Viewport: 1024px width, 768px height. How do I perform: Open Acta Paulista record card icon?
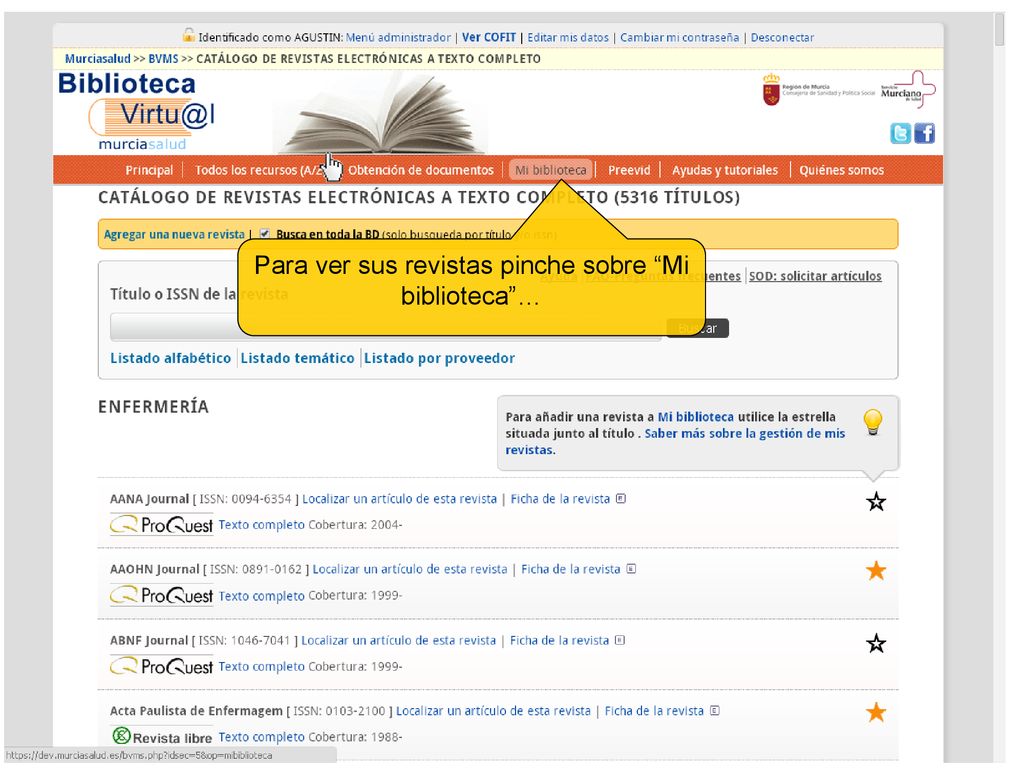[715, 711]
